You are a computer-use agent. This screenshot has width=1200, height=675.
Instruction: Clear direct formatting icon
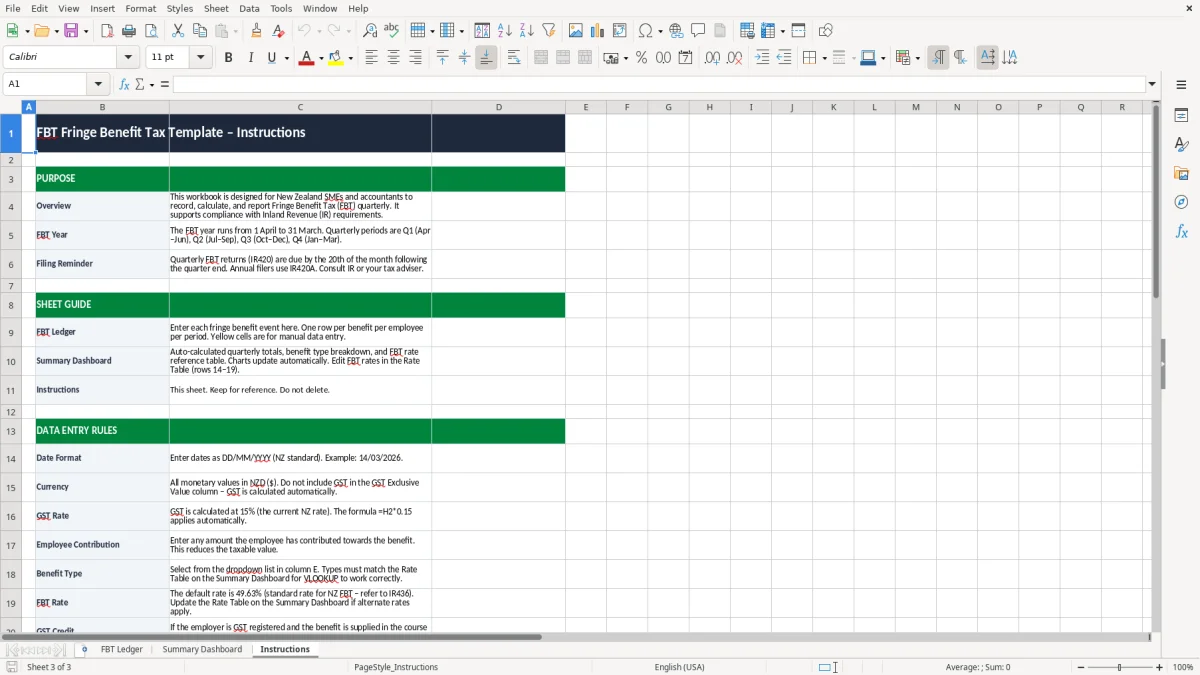[279, 31]
